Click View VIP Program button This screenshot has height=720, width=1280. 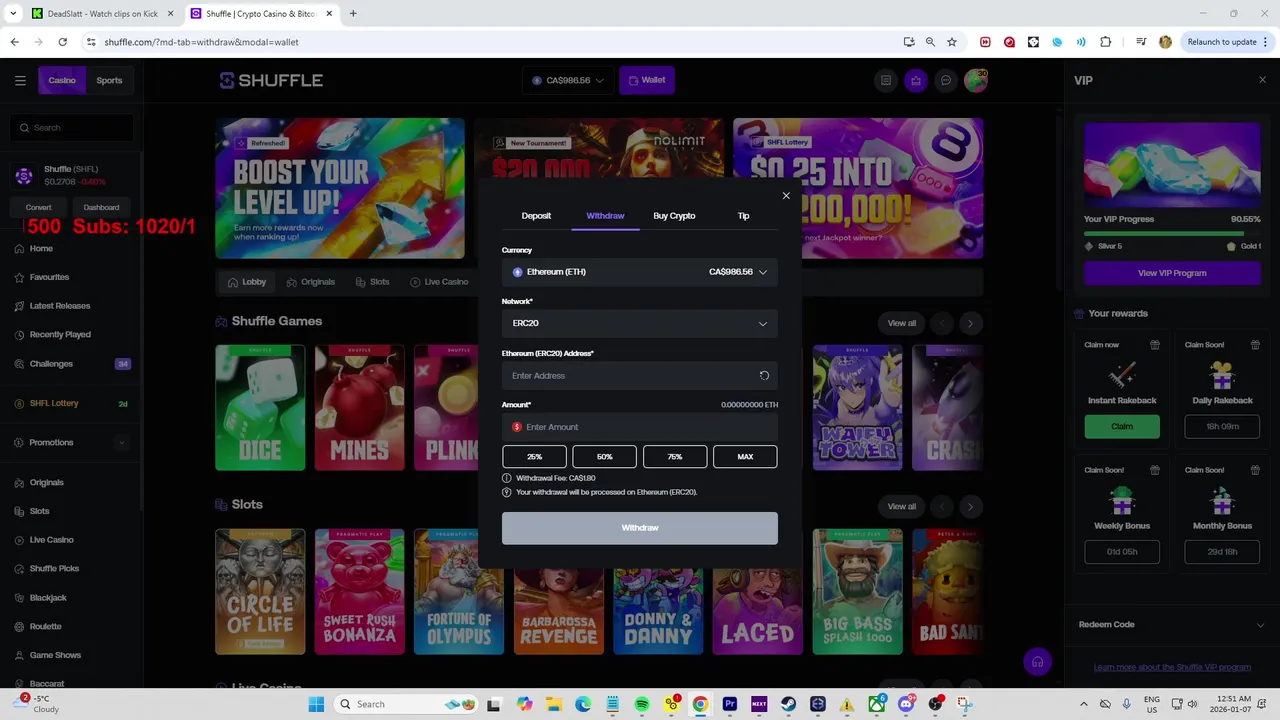point(1172,273)
